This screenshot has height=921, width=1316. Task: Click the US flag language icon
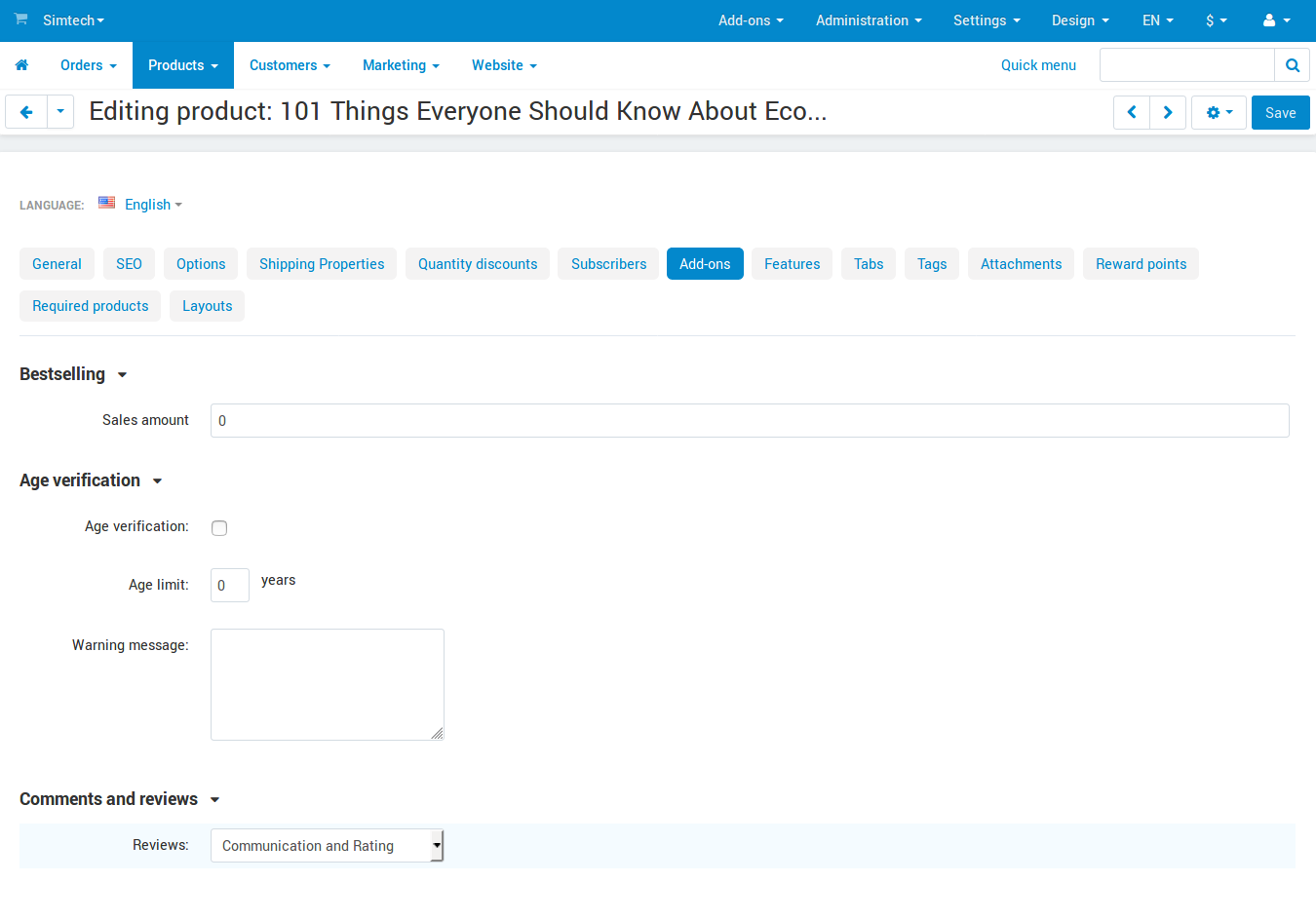[x=107, y=203]
